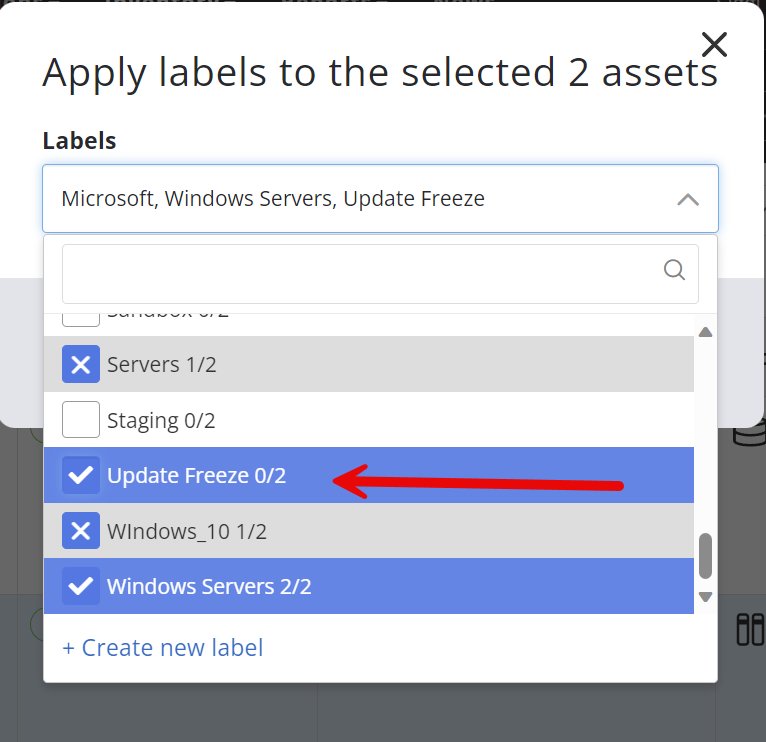766x742 pixels.
Task: Close the Apply labels dialog
Action: click(714, 44)
